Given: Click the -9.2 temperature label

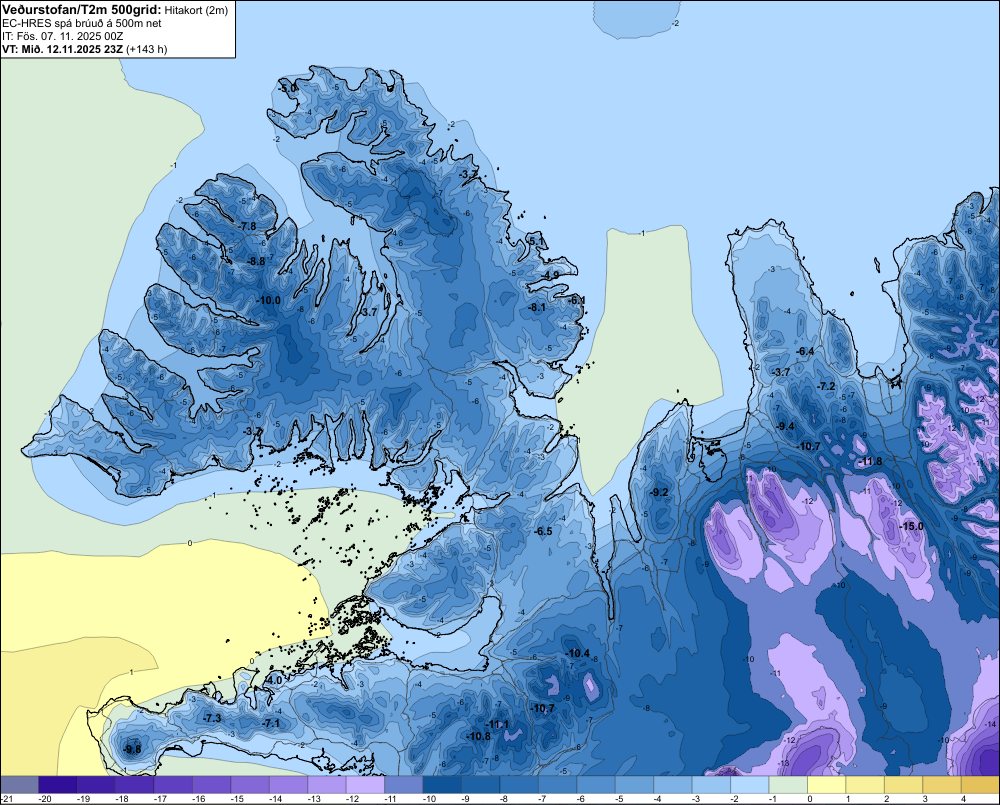Looking at the screenshot, I should click(x=659, y=492).
